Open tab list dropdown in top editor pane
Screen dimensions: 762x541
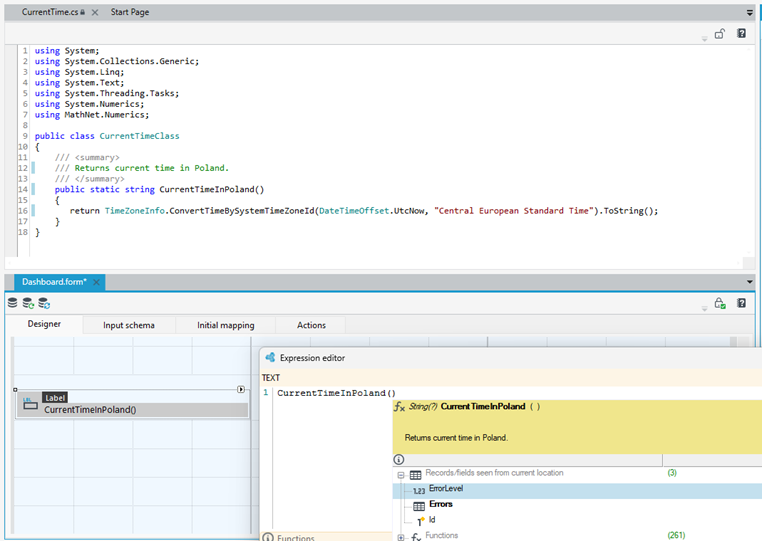(749, 13)
